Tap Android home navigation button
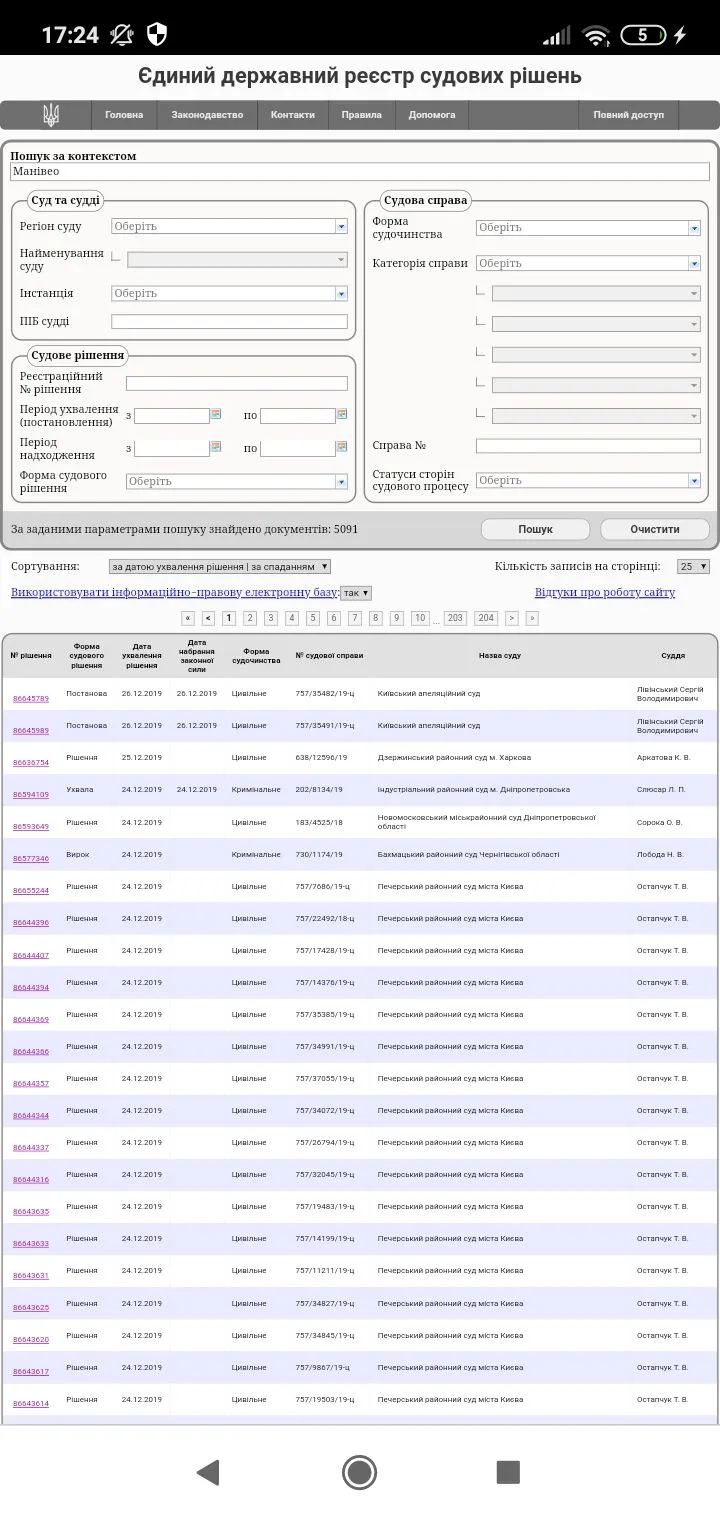The image size is (720, 1520). [359, 1471]
